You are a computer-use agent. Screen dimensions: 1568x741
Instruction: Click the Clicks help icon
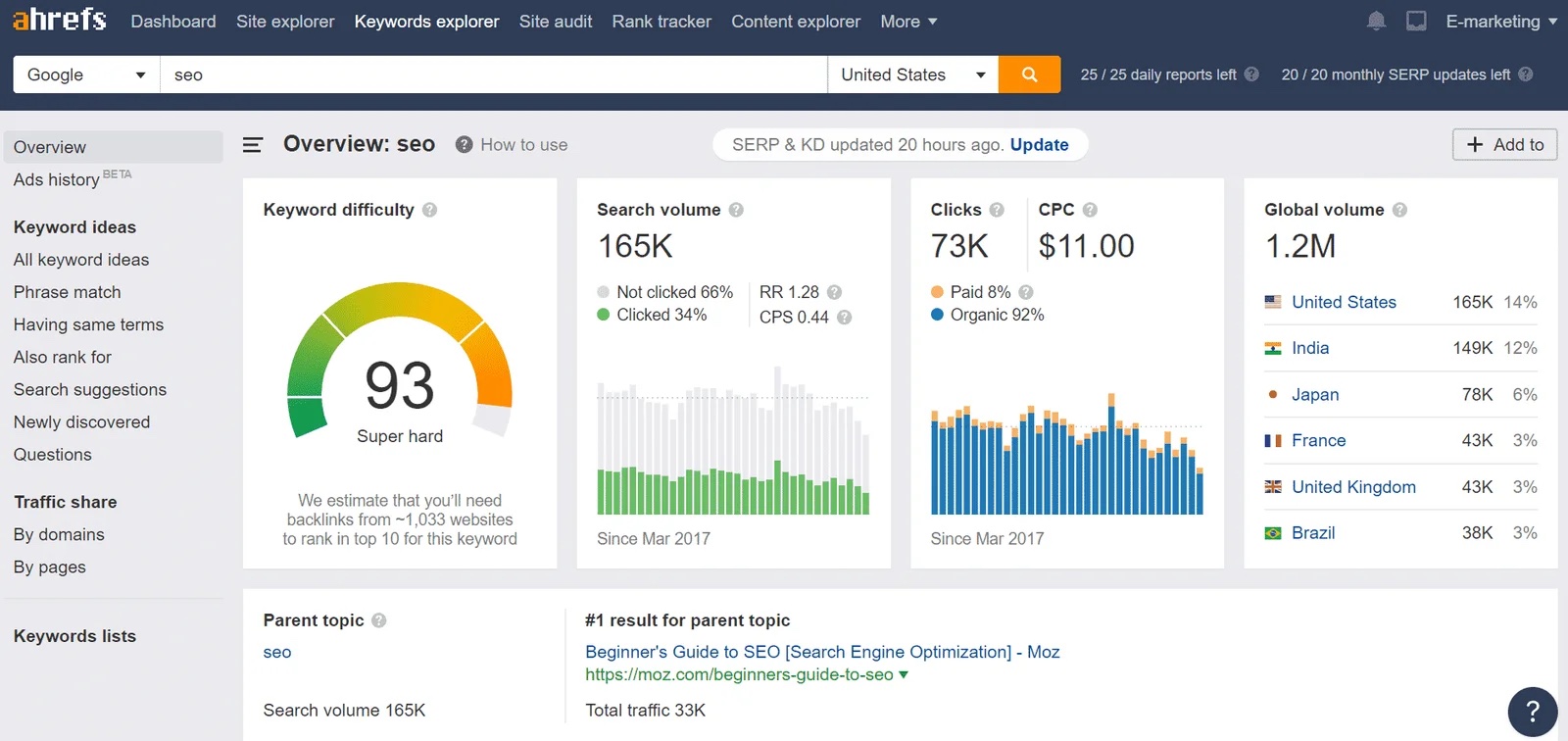(997, 210)
